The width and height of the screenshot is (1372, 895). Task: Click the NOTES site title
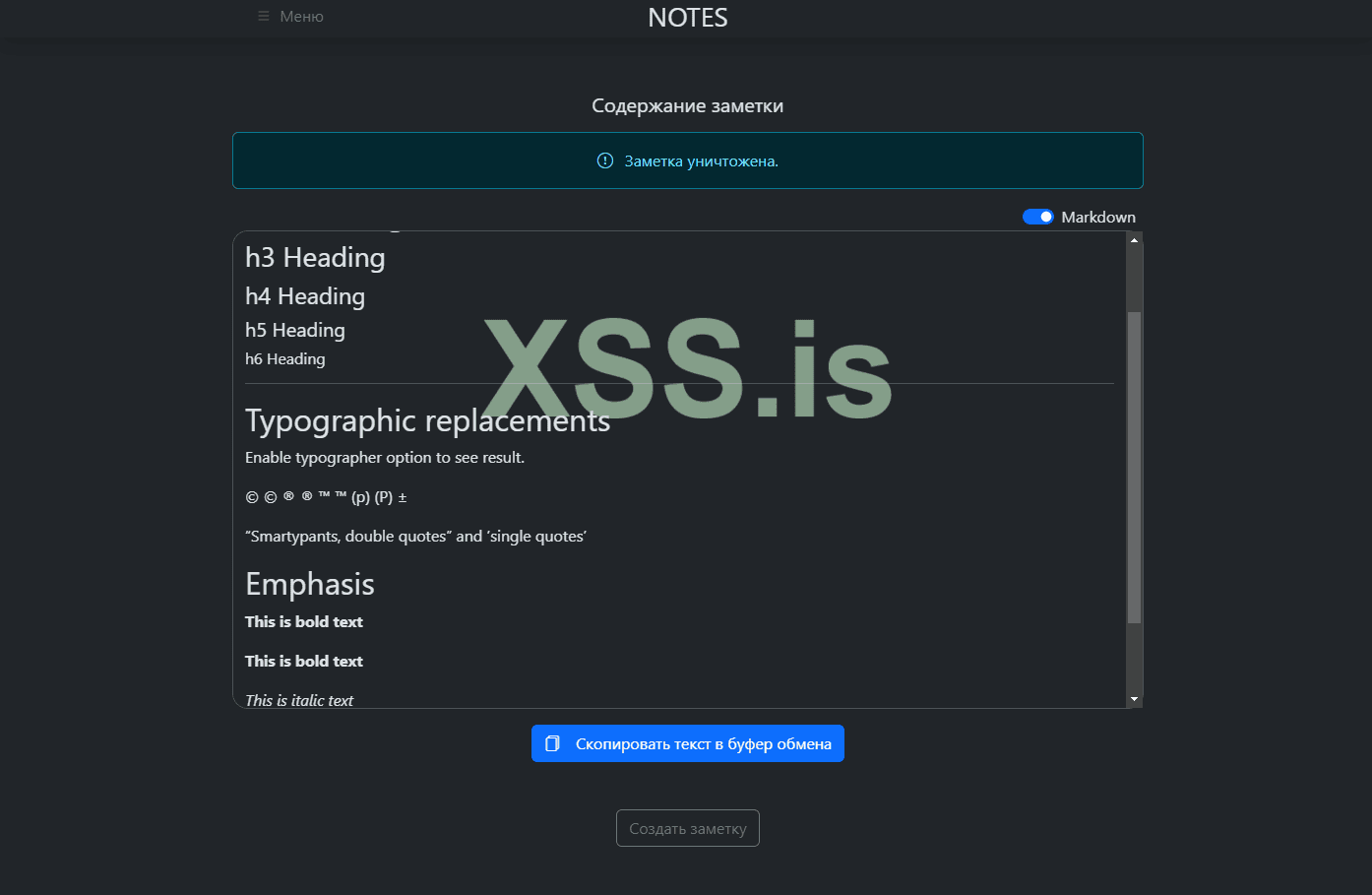(688, 18)
